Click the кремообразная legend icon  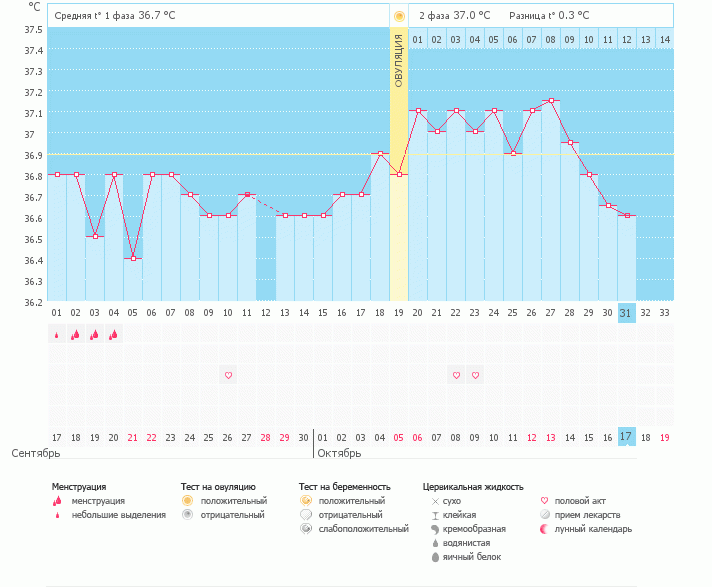tap(435, 529)
